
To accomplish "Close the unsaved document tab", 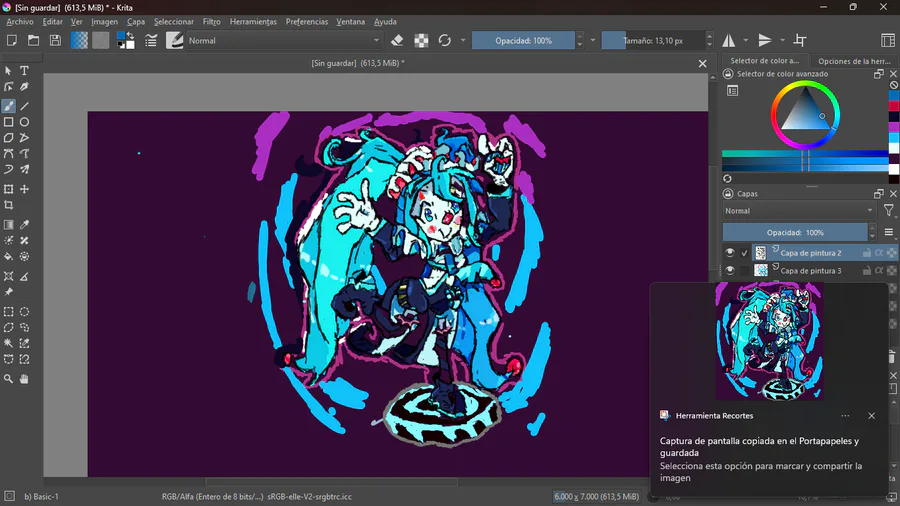I will pyautogui.click(x=702, y=64).
